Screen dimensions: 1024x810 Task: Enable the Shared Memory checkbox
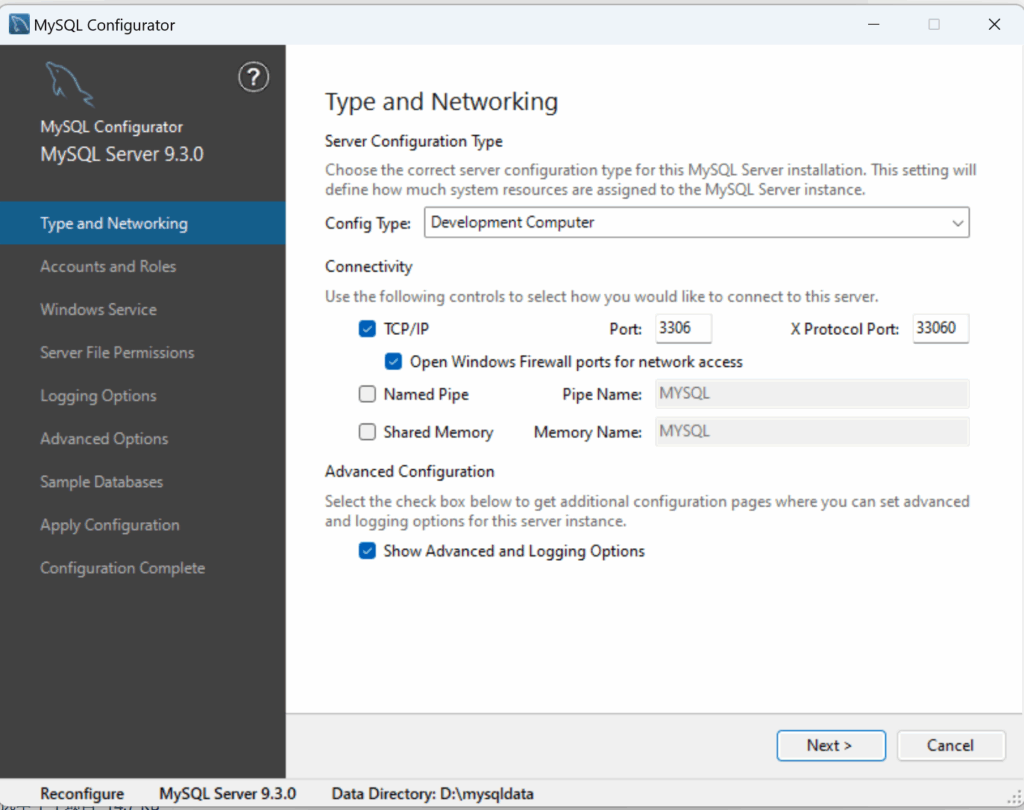(x=367, y=432)
